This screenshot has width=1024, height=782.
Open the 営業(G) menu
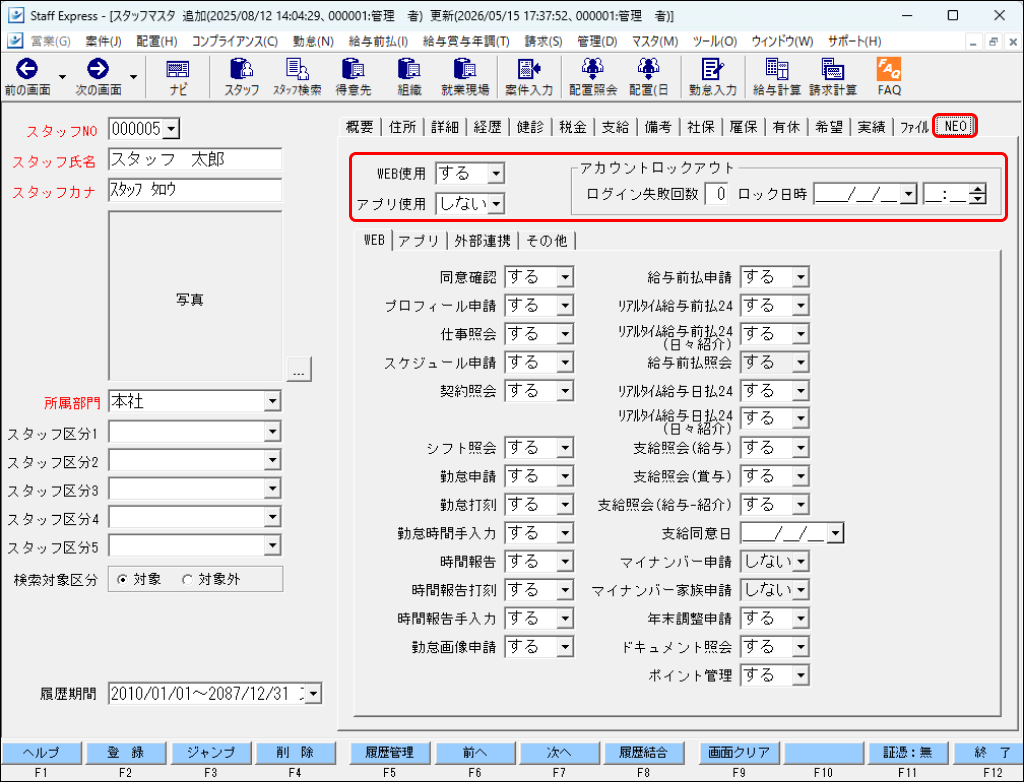click(50, 41)
